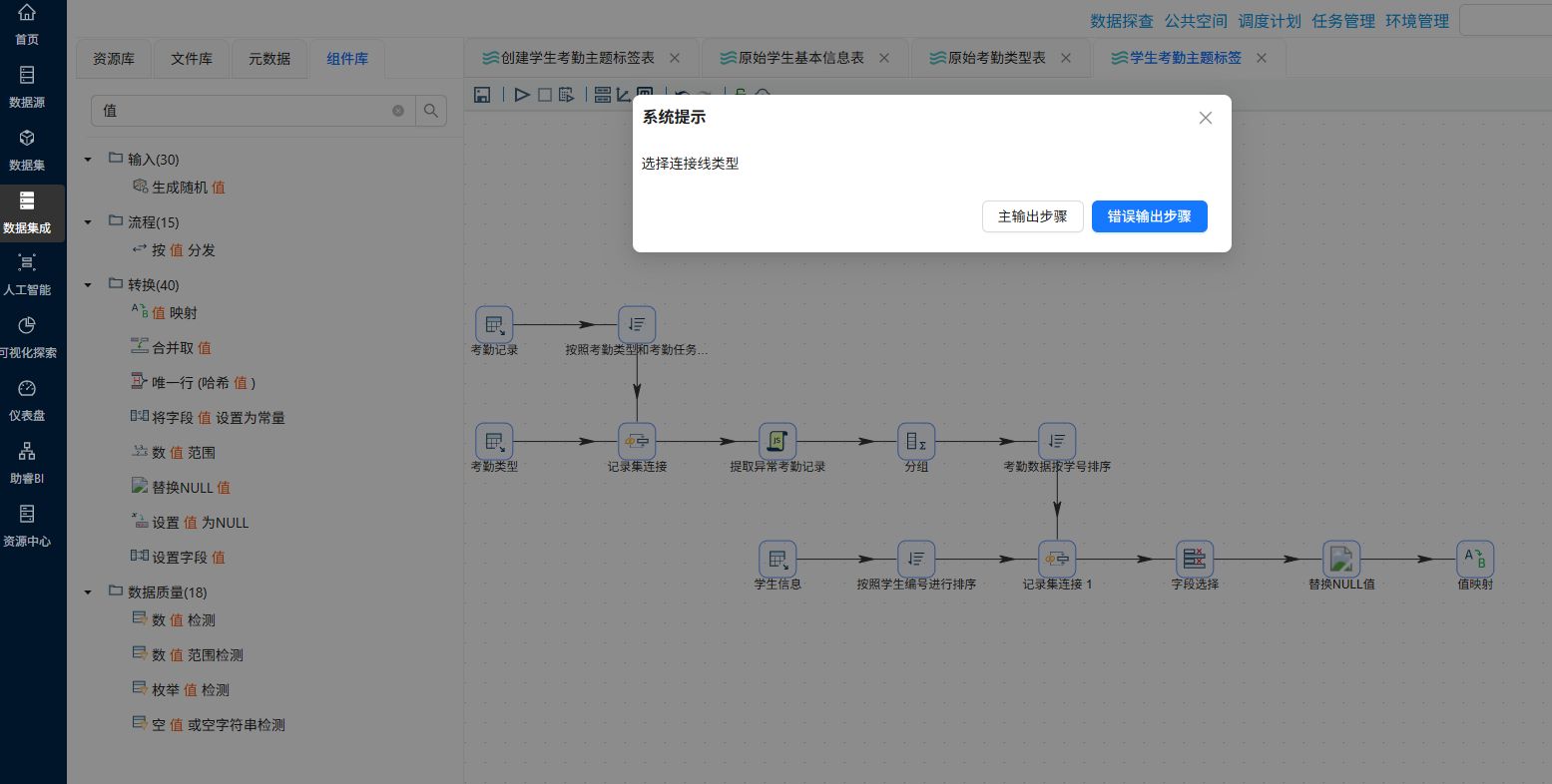Viewport: 1552px width, 784px height.
Task: Choose the 错误输出步骤 button
Action: (x=1150, y=216)
